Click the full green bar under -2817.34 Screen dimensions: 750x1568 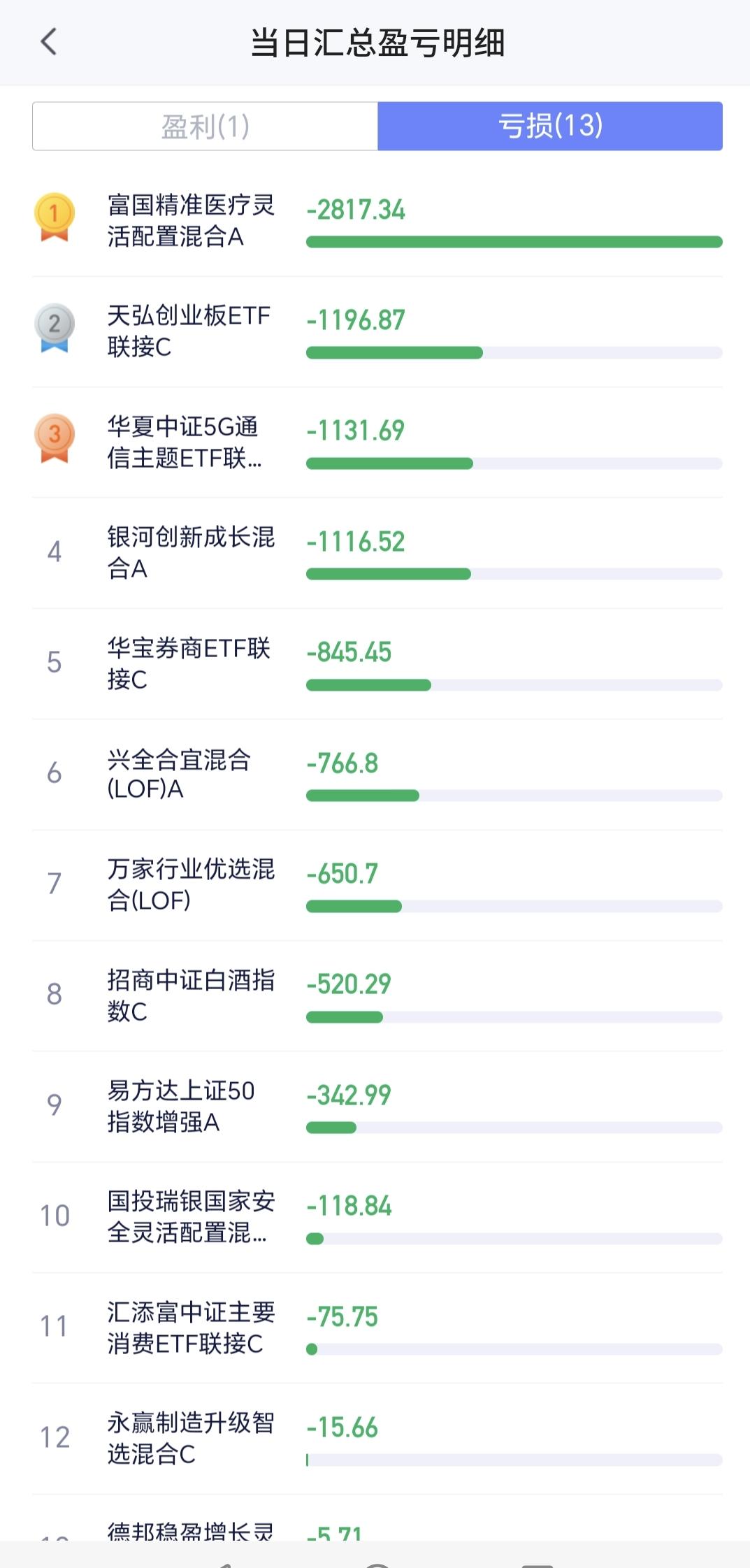(x=514, y=242)
